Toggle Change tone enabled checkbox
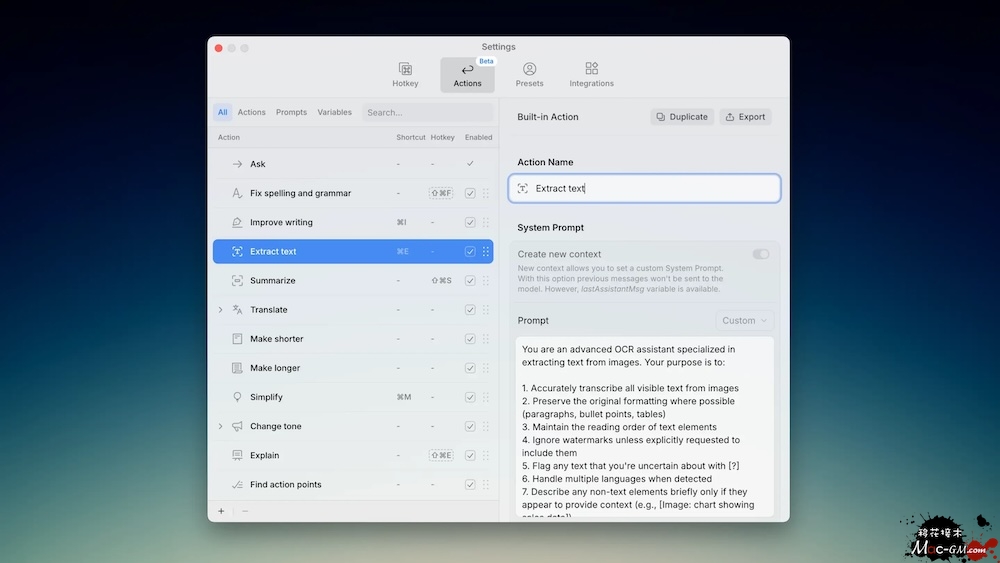Screen dimensions: 1000x563 point(470,426)
